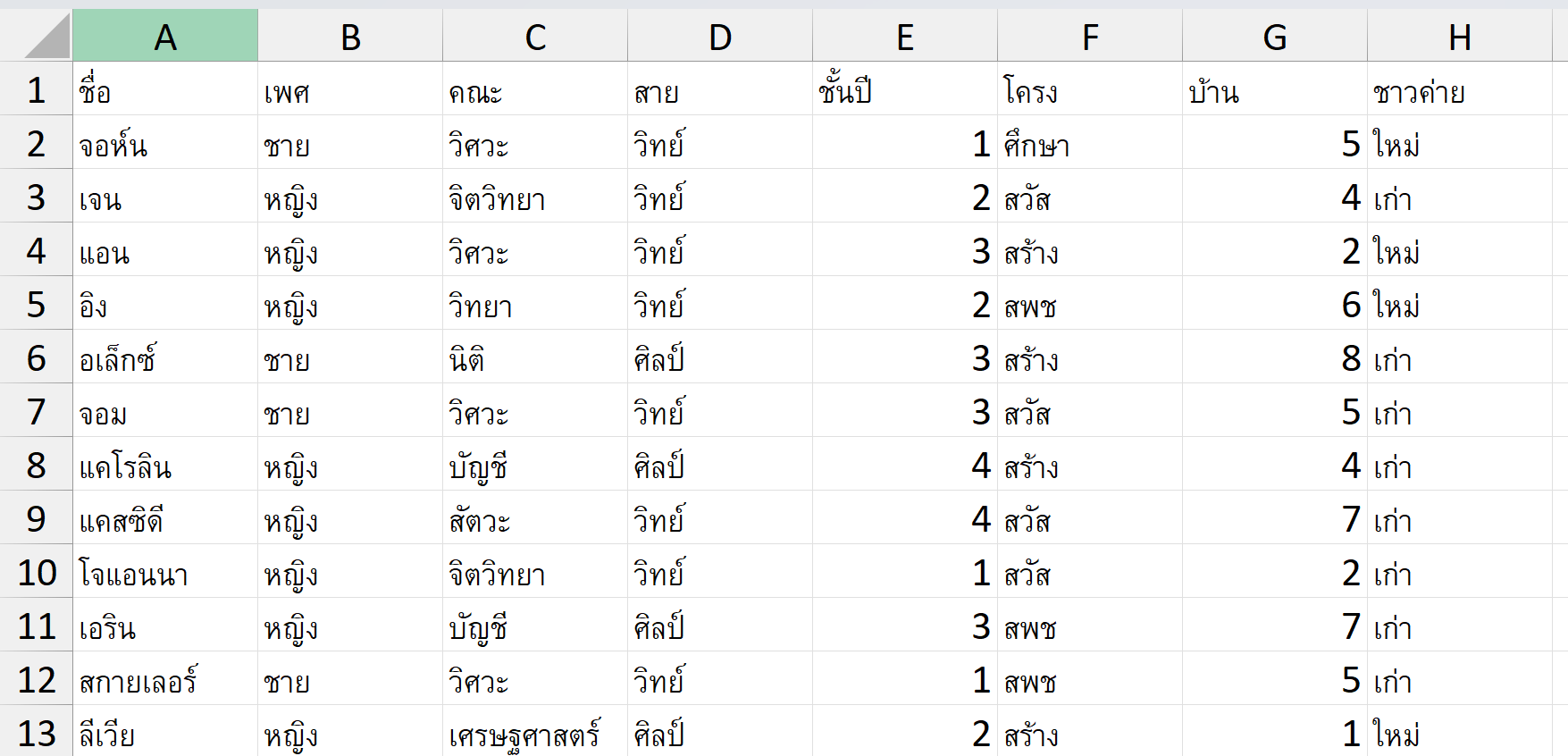Select cell containing จอห์น
1568x756 pixels.
tap(165, 142)
